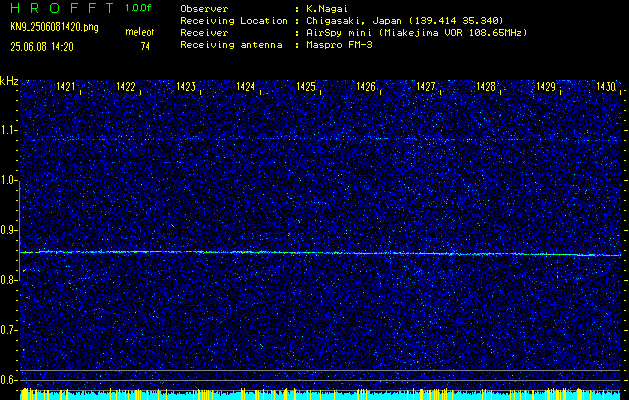
Task: Click the 0.7 frequency axis label
Action: (8, 330)
